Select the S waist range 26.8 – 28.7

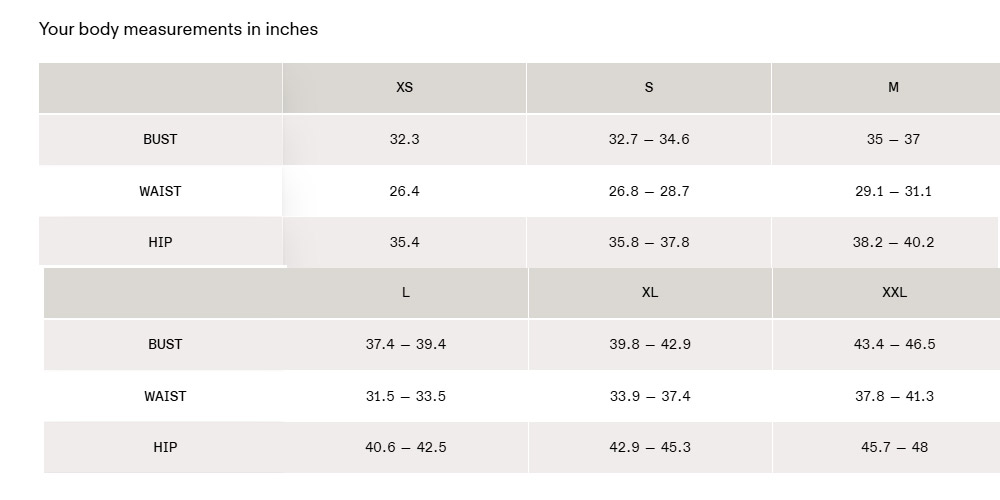point(649,191)
